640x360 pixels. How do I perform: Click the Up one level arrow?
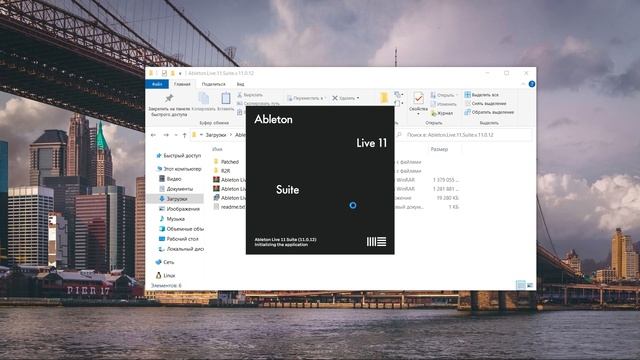(x=184, y=135)
